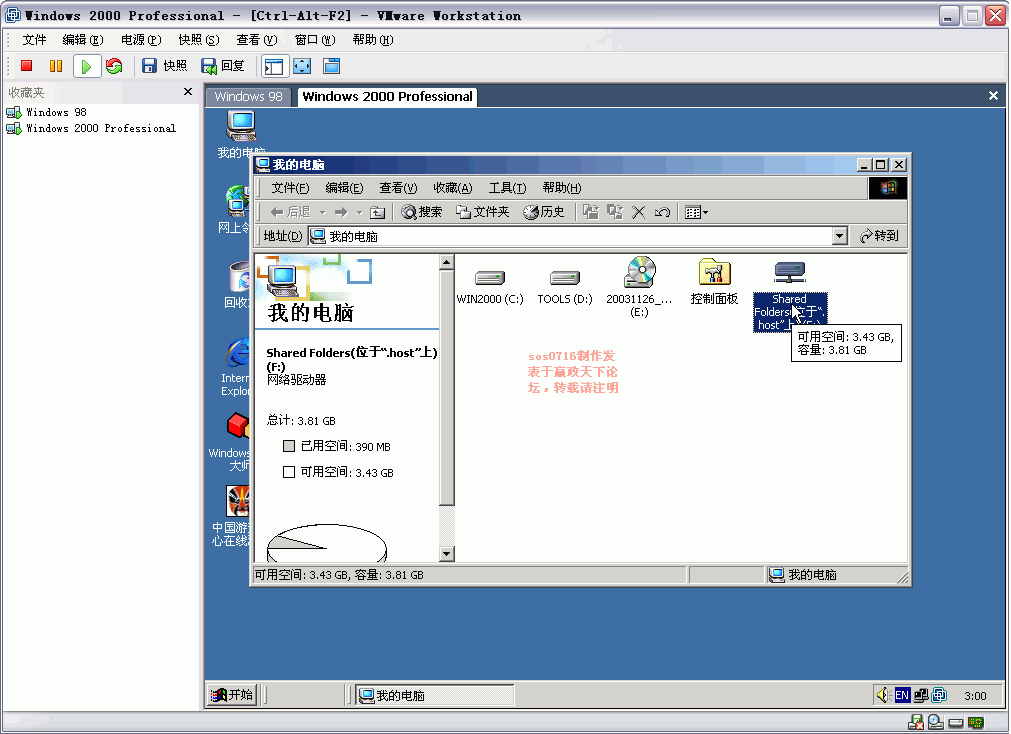The width and height of the screenshot is (1011, 734).
Task: Click the Delete (X) toolbar icon
Action: coord(638,212)
